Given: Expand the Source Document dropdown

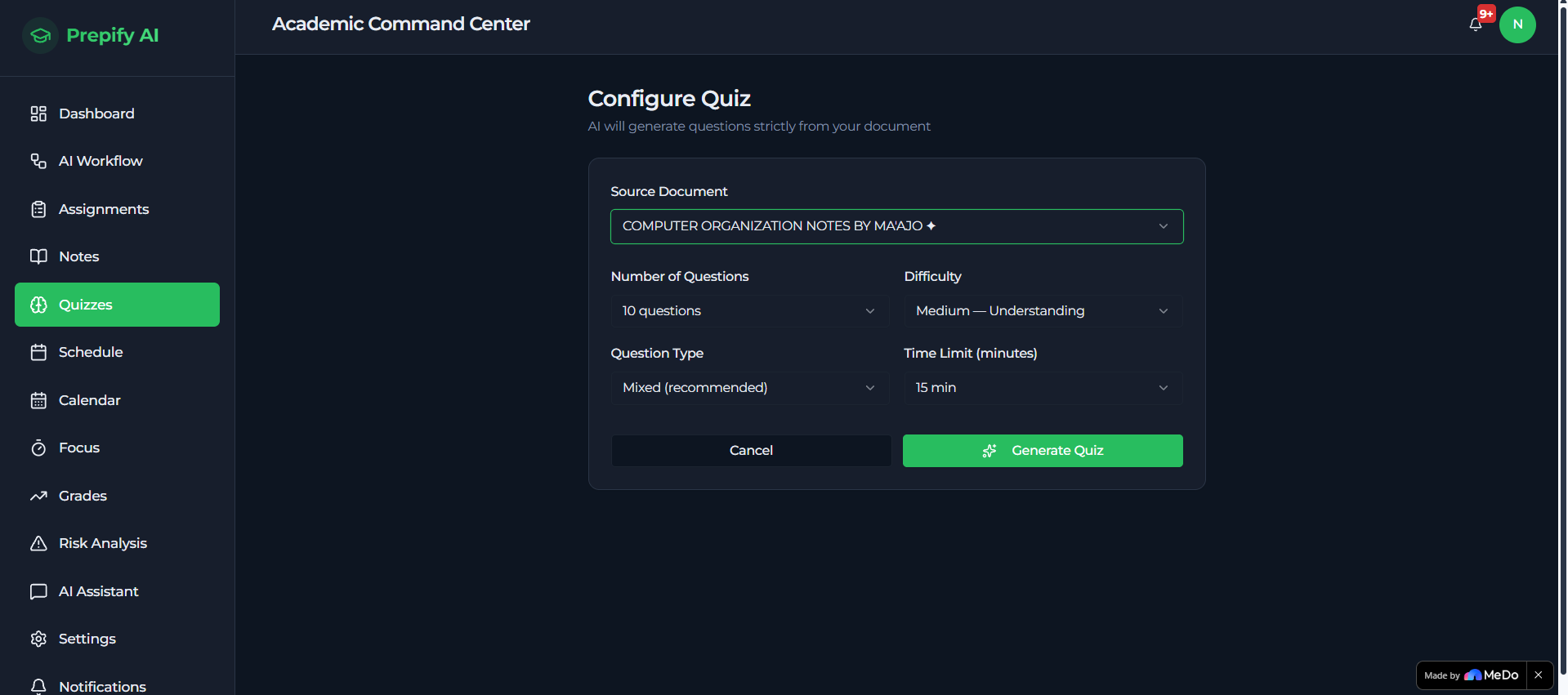Looking at the screenshot, I should tap(896, 226).
